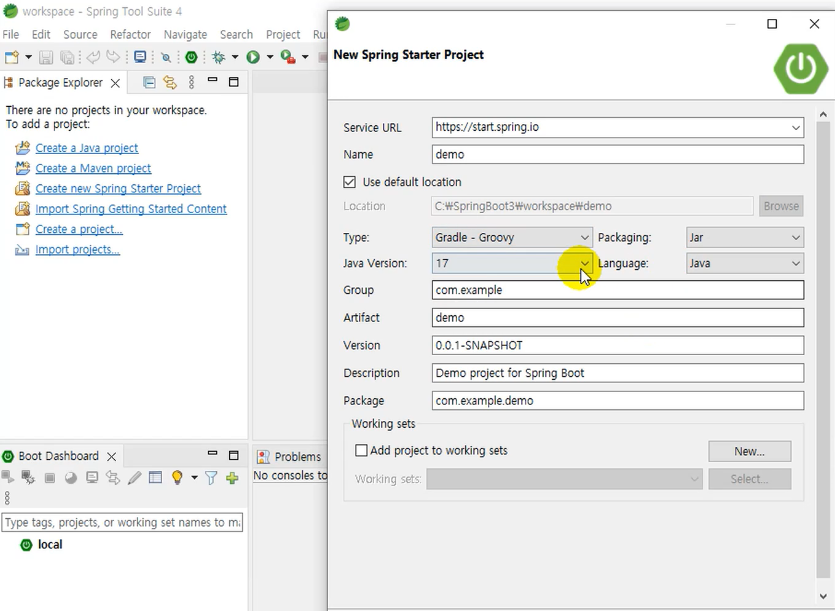Click Boot Dashboard properties table icon
The height and width of the screenshot is (611, 835).
(x=155, y=478)
